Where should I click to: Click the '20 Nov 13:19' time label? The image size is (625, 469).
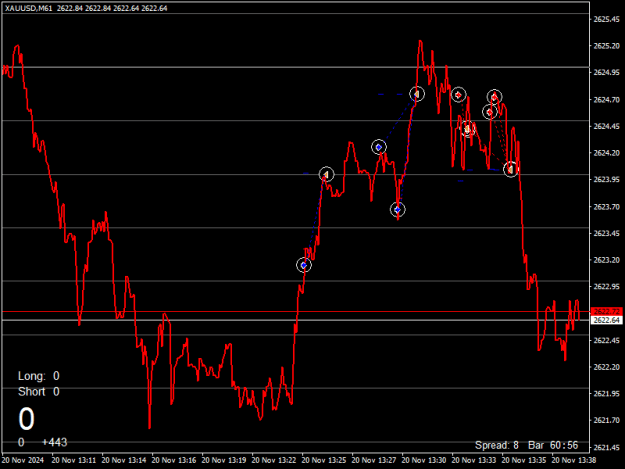pos(224,460)
